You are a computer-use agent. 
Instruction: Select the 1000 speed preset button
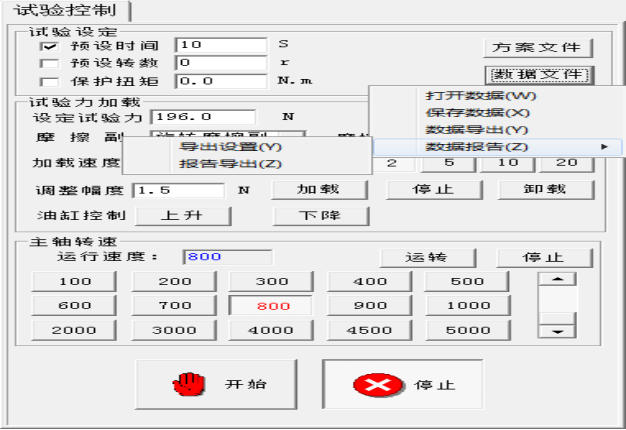pos(466,305)
